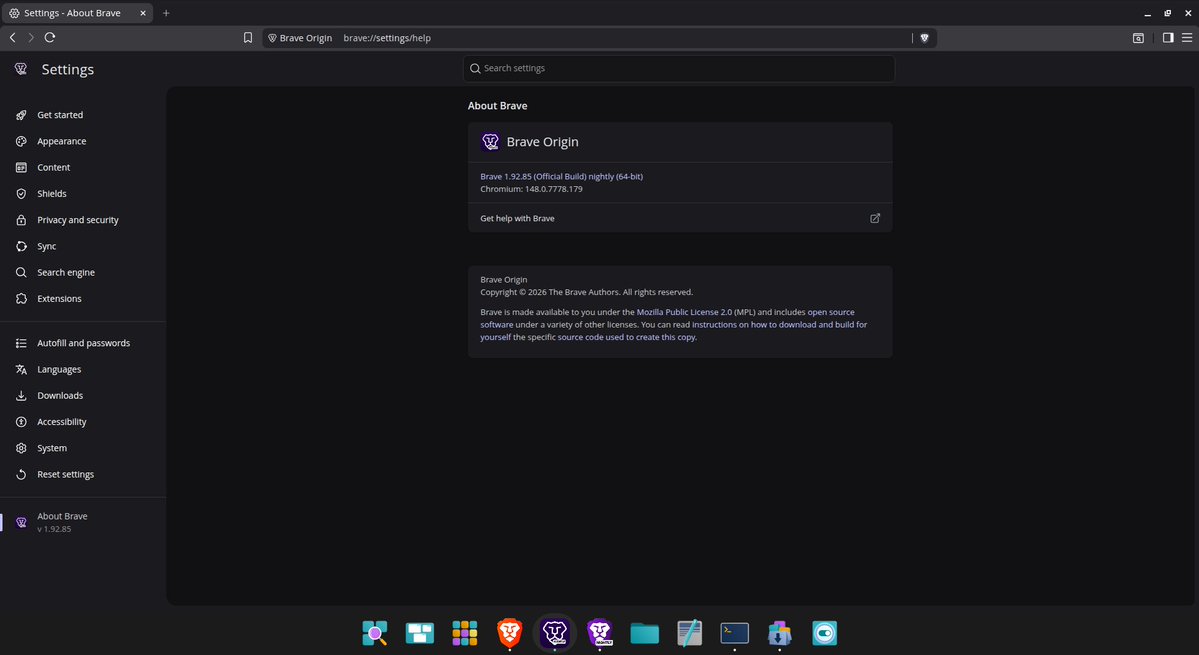Click the Brave 1.92.85 nightly version text

[561, 177]
